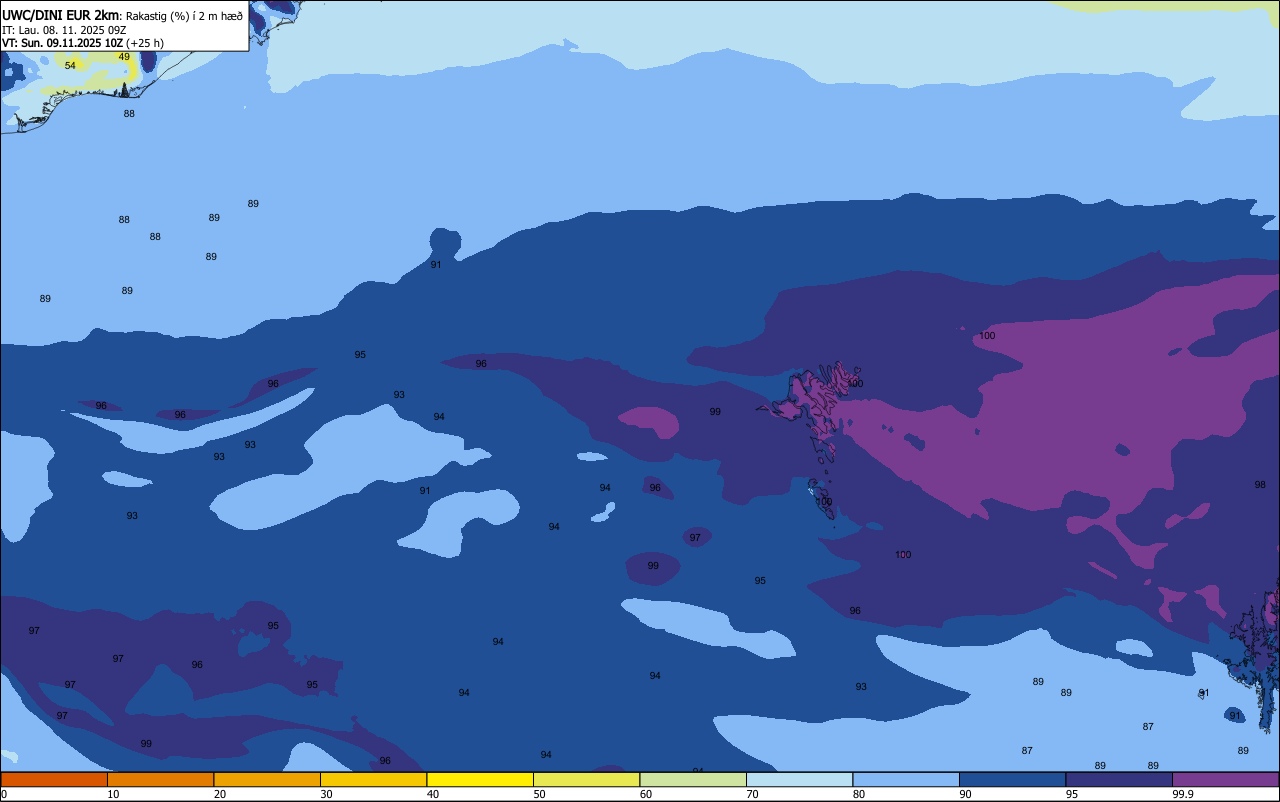Click the purple above-99.9 legend swatch
Screen dimensions: 1280x802
click(1226, 779)
